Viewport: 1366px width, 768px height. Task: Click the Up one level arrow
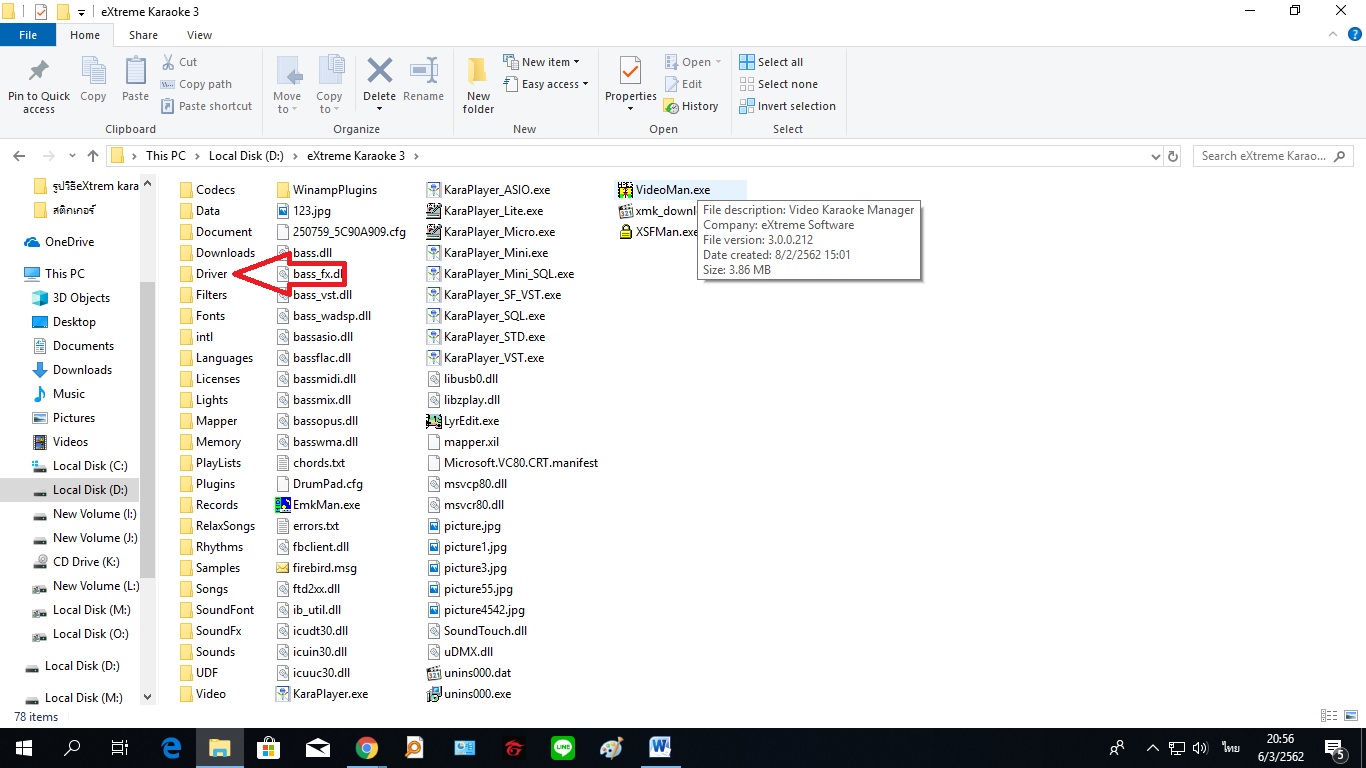point(93,156)
